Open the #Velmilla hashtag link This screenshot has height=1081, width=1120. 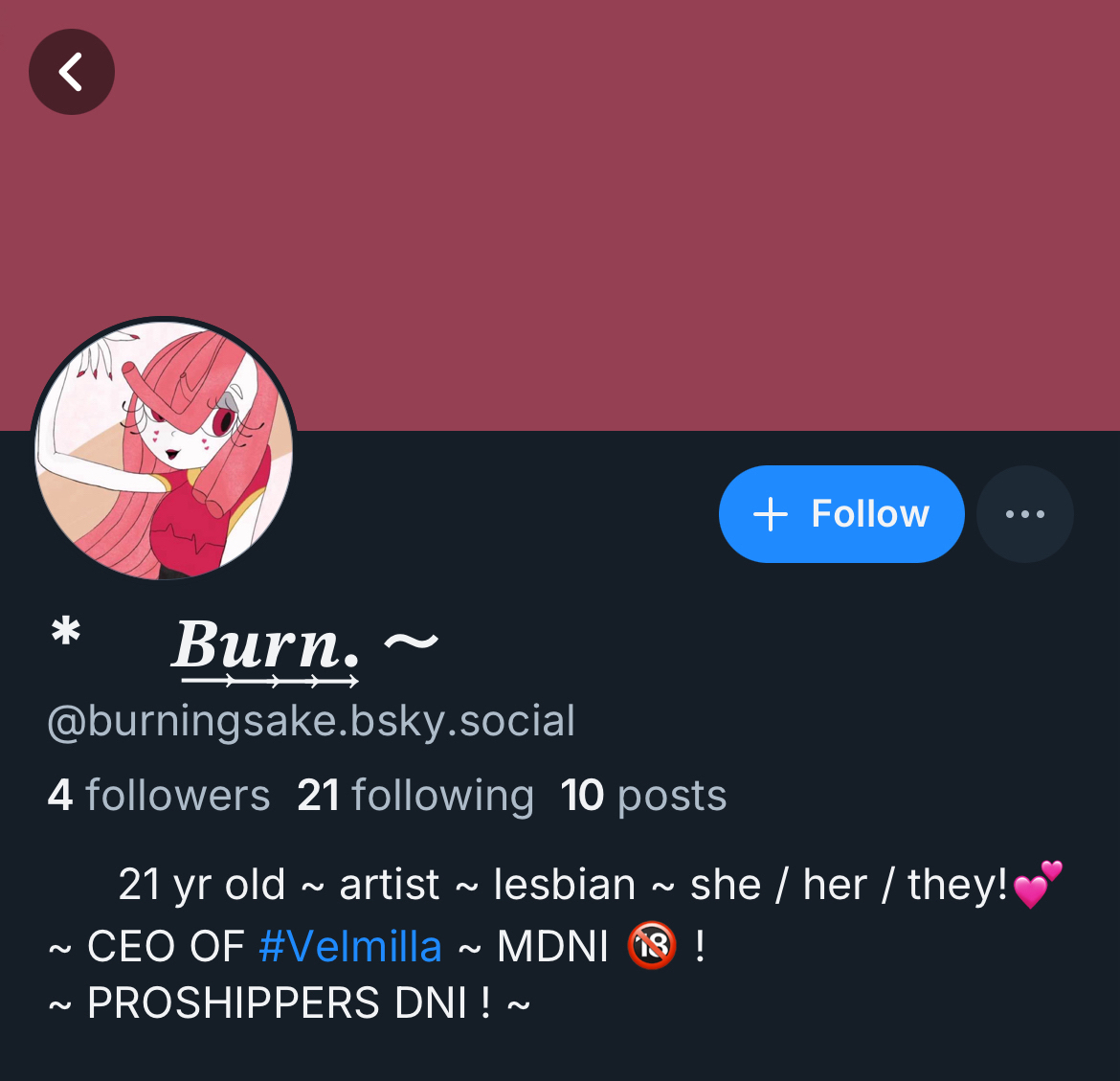pyautogui.click(x=350, y=947)
